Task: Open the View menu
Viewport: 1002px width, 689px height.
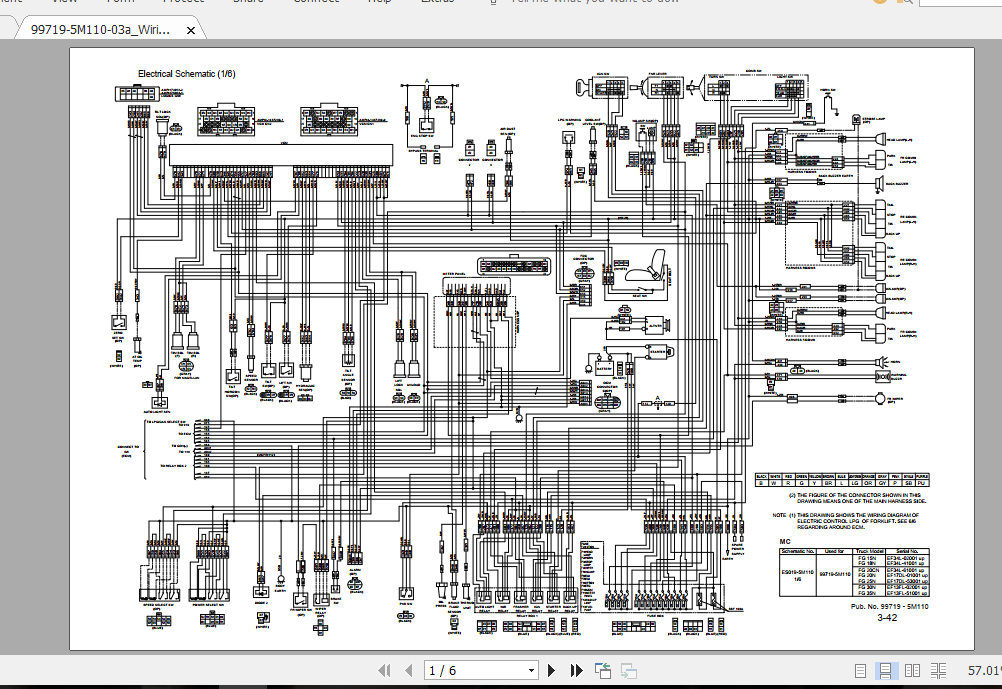Action: click(x=64, y=2)
